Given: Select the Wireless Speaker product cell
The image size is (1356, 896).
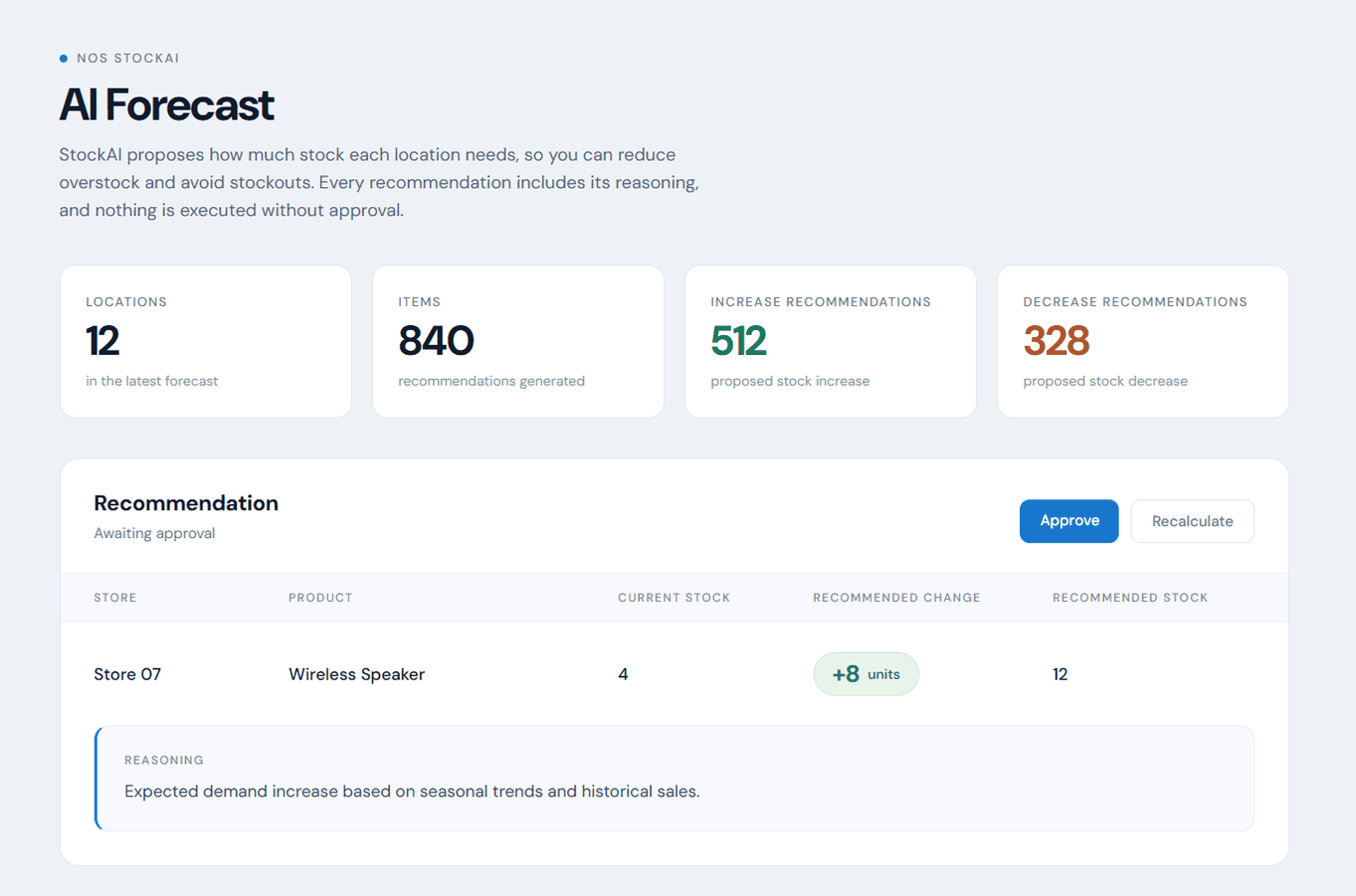Looking at the screenshot, I should (356, 674).
